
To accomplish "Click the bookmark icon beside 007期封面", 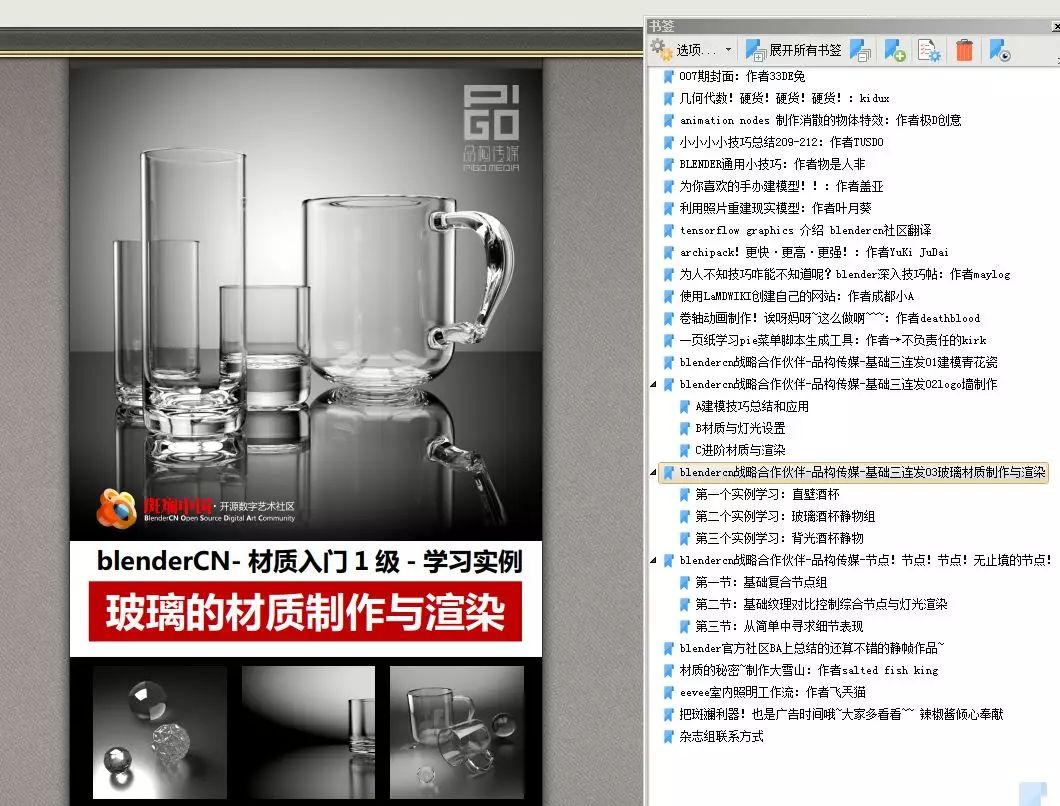I will [669, 76].
